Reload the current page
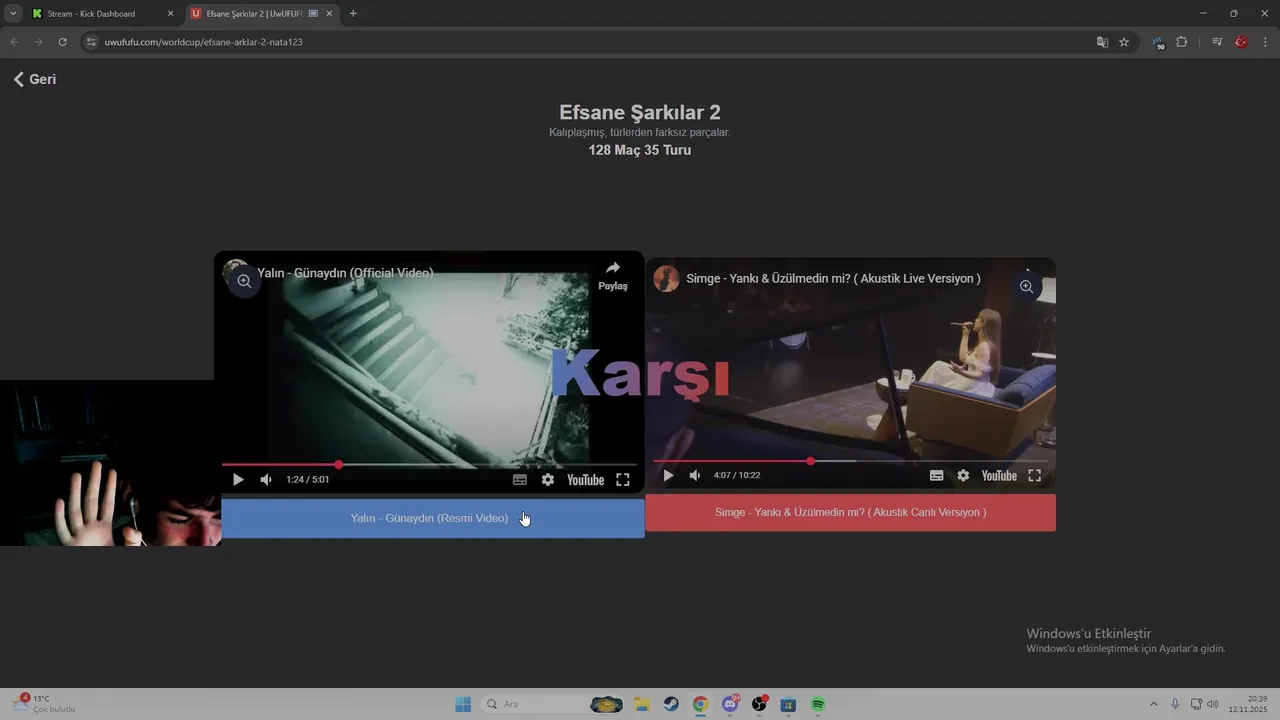 click(x=62, y=42)
